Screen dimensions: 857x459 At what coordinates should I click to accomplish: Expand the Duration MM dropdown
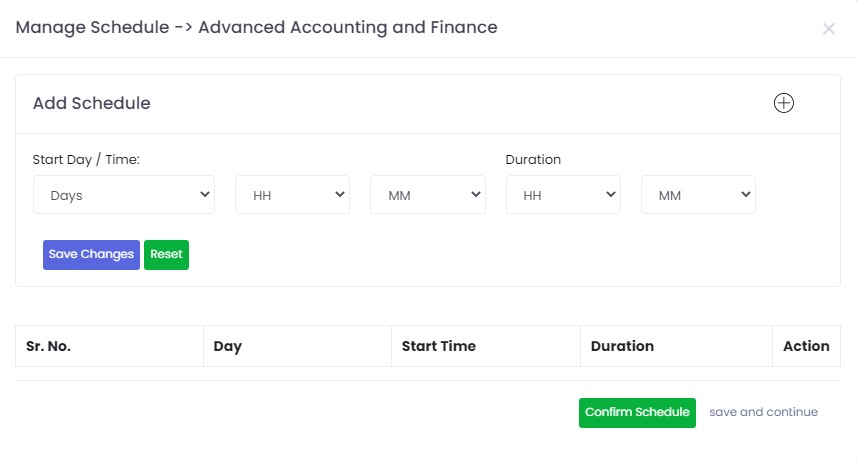698,195
